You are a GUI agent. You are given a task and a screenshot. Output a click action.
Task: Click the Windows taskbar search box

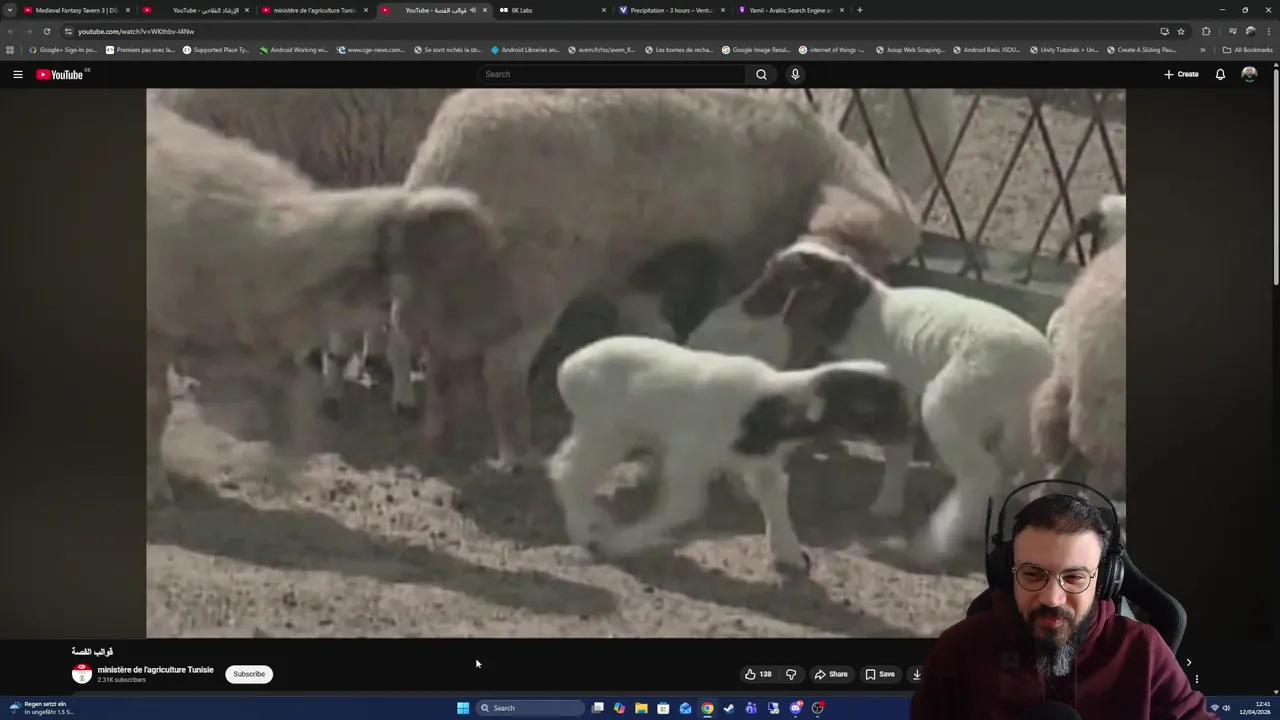tap(530, 708)
